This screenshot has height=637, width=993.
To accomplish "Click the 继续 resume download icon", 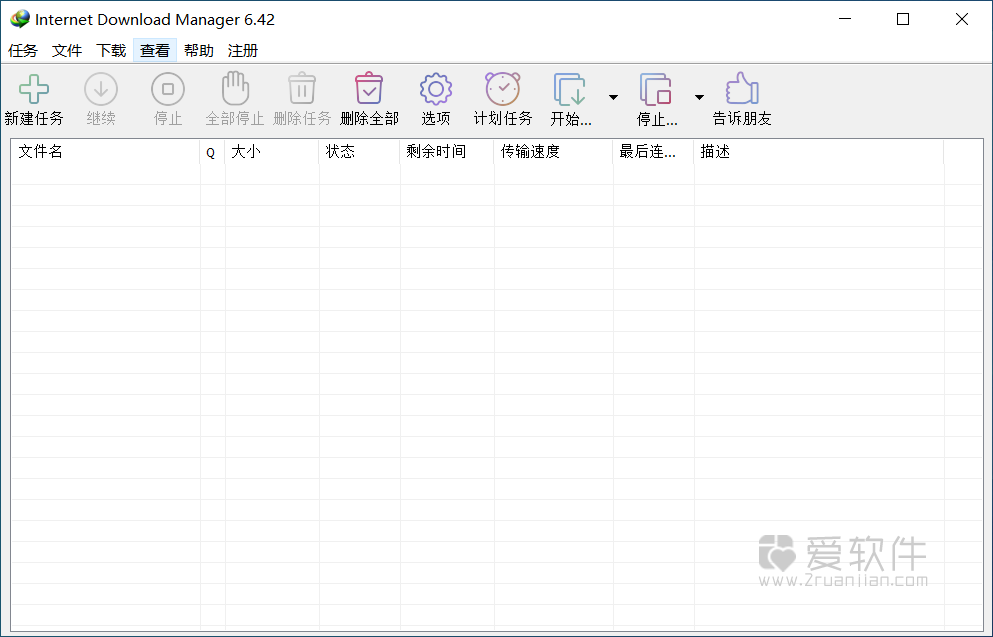I will (x=101, y=89).
